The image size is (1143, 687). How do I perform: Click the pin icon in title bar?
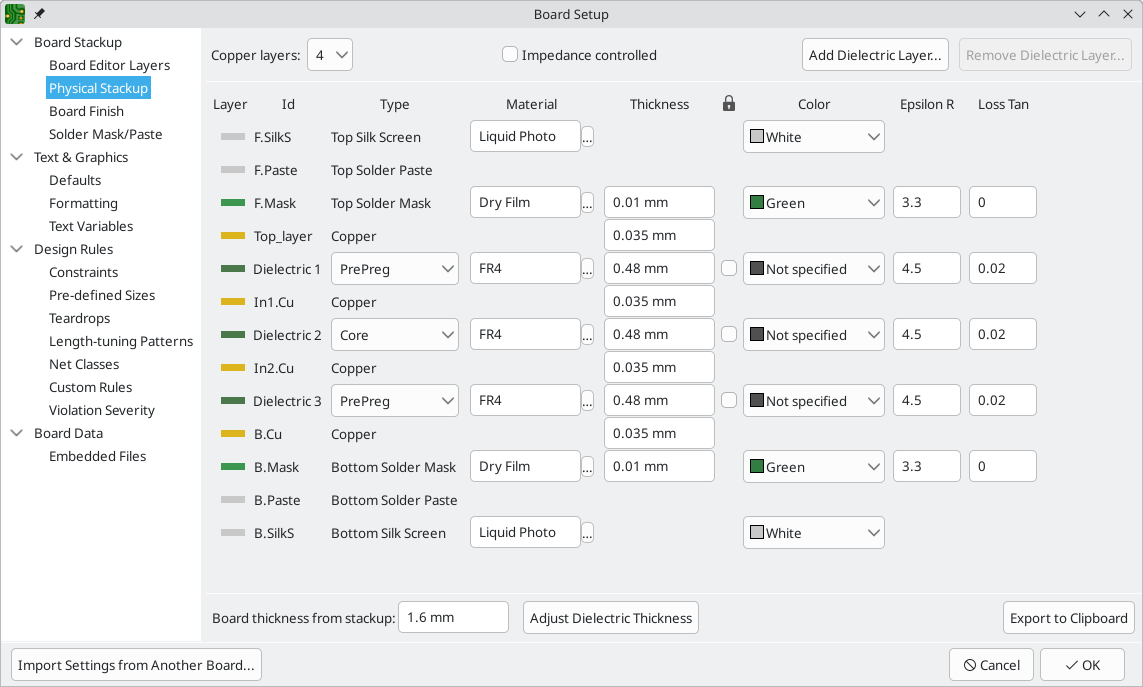coord(39,14)
